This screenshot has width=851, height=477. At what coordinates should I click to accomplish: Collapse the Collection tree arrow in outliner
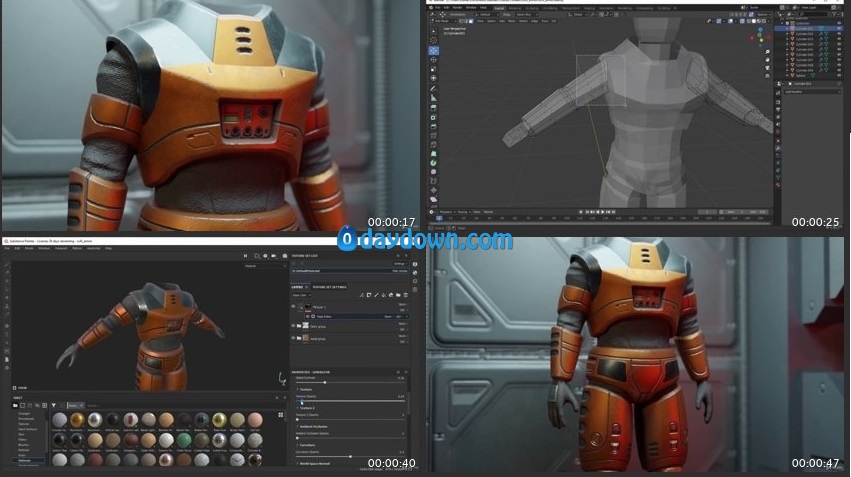click(x=783, y=23)
